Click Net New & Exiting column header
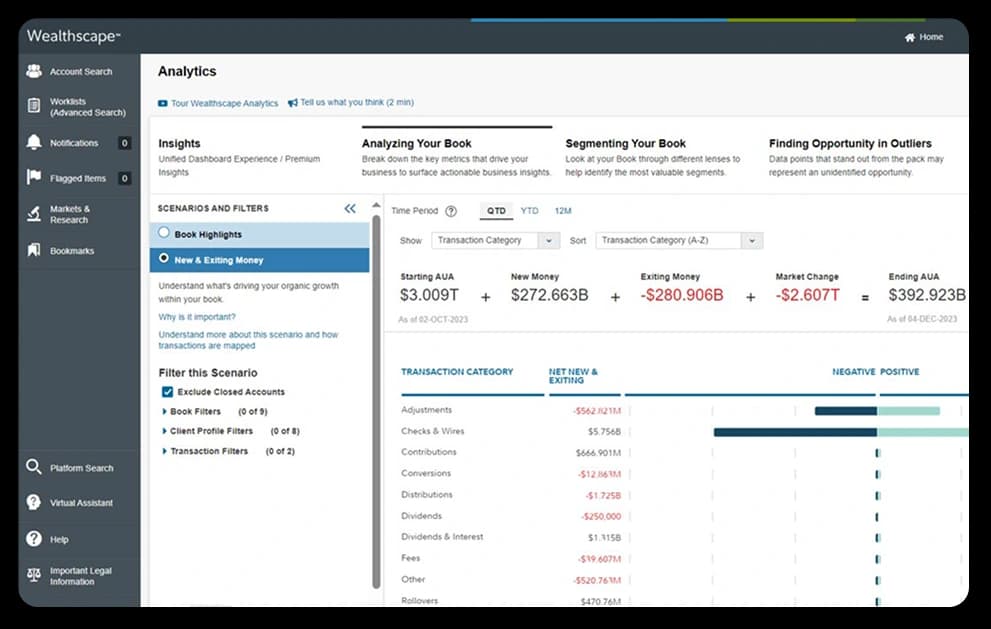 click(x=573, y=376)
